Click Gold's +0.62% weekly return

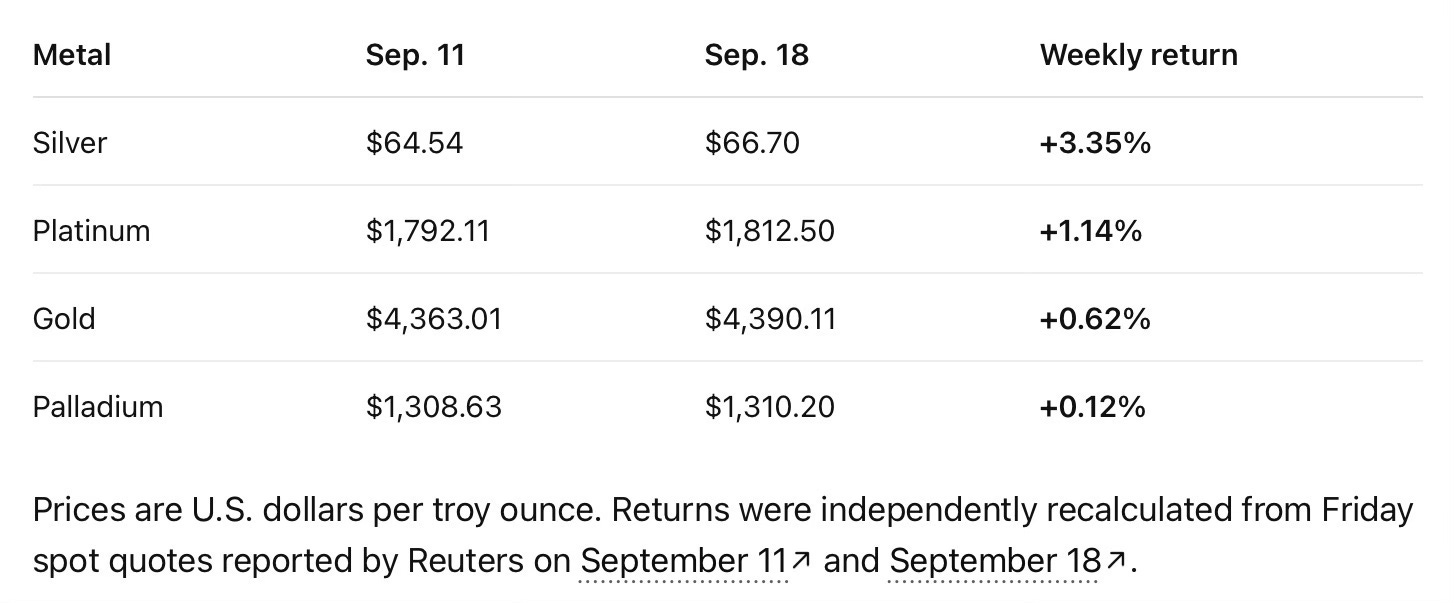tap(1095, 319)
